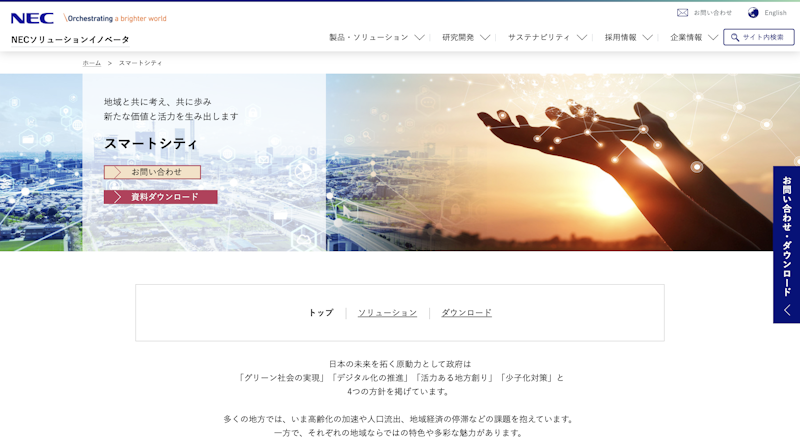
Task: Select the ダウンロード tab
Action: pos(466,313)
